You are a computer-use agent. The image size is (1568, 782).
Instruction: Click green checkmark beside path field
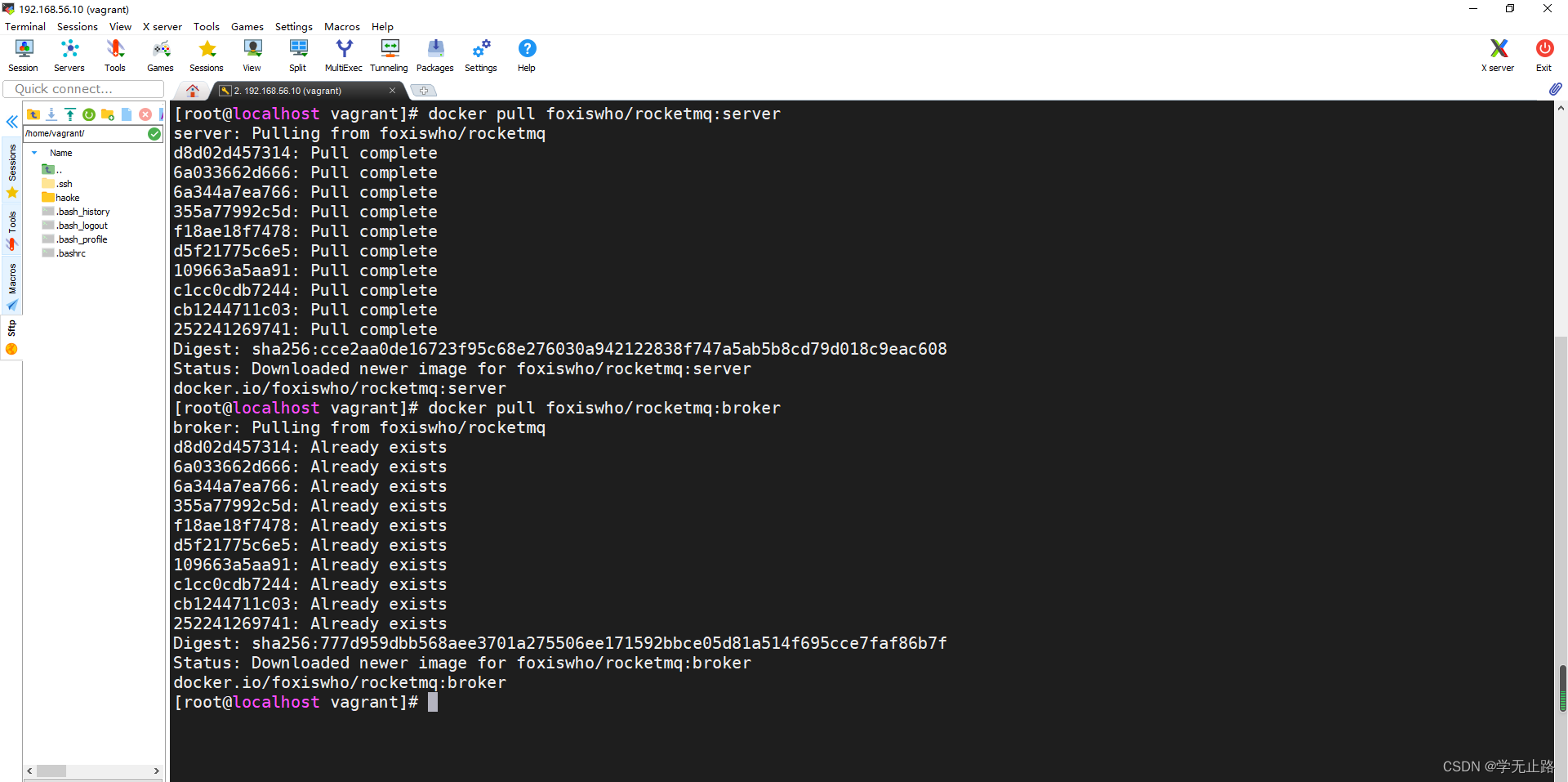tap(154, 133)
